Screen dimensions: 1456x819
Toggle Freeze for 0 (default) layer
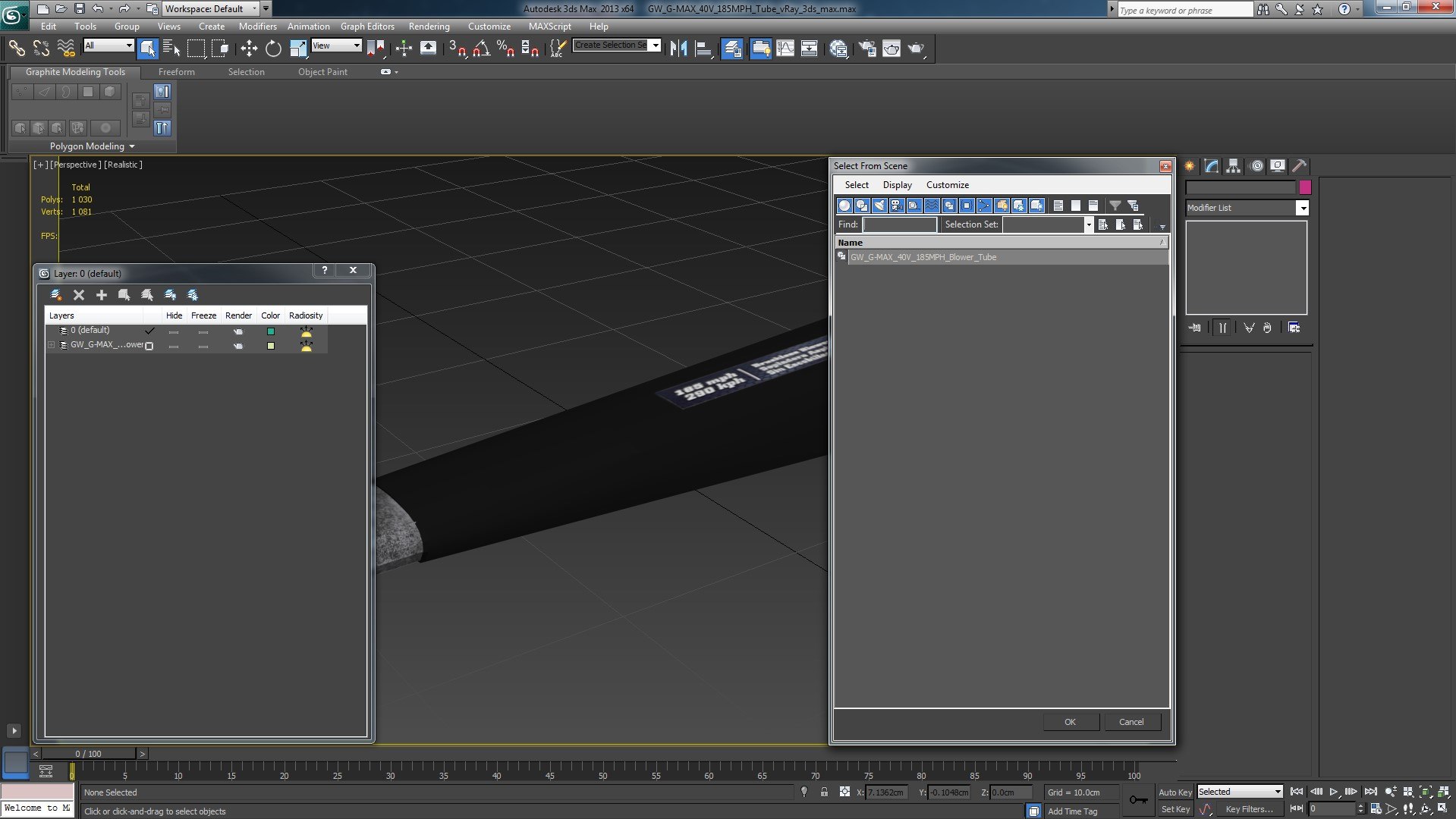pyautogui.click(x=203, y=331)
